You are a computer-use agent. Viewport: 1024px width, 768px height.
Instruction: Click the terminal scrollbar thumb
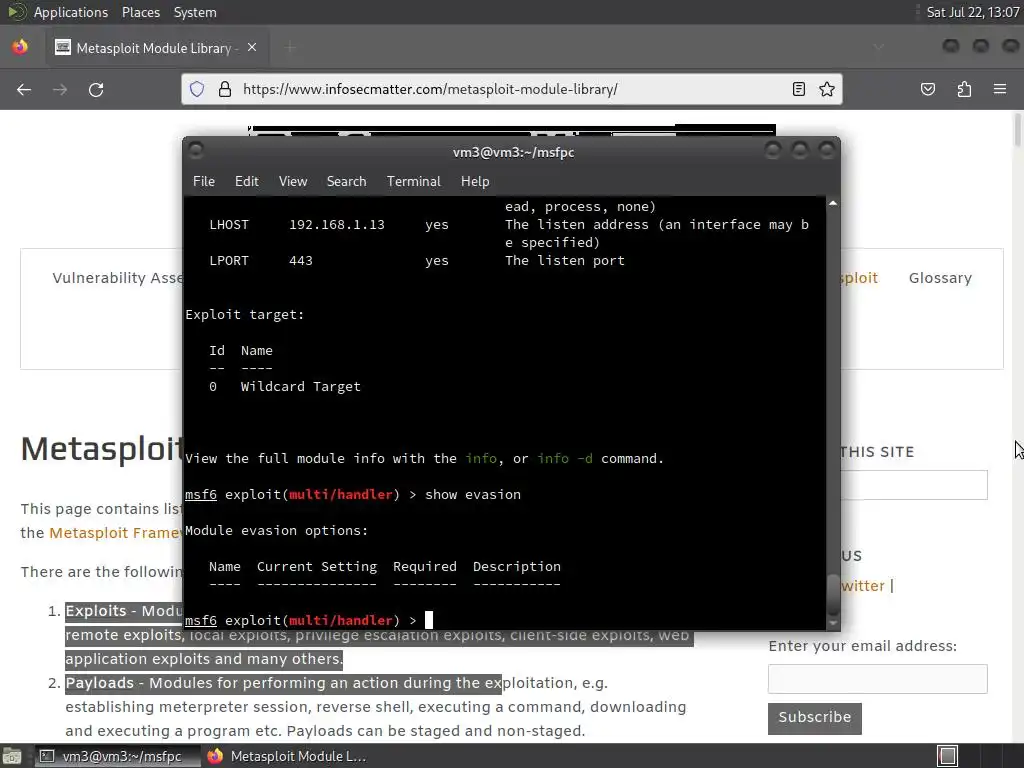coord(833,594)
